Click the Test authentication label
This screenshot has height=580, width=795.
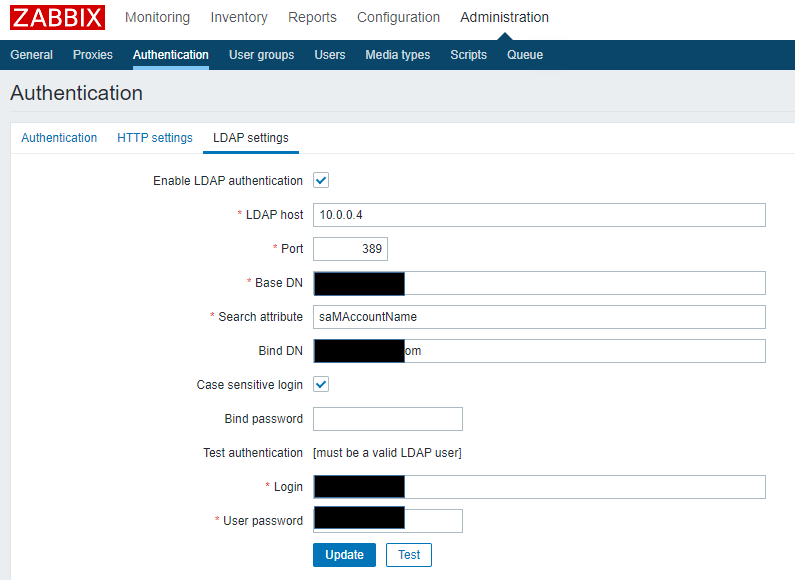click(x=252, y=453)
